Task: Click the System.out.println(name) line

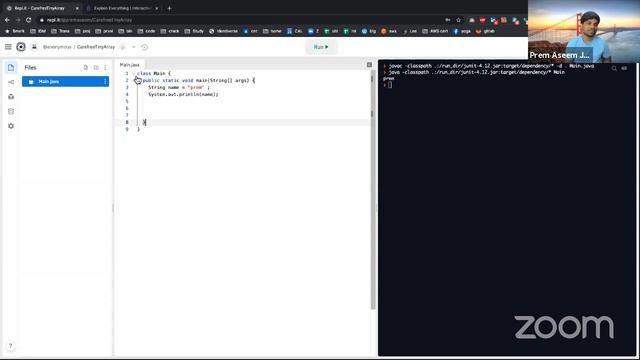Action: coord(183,94)
